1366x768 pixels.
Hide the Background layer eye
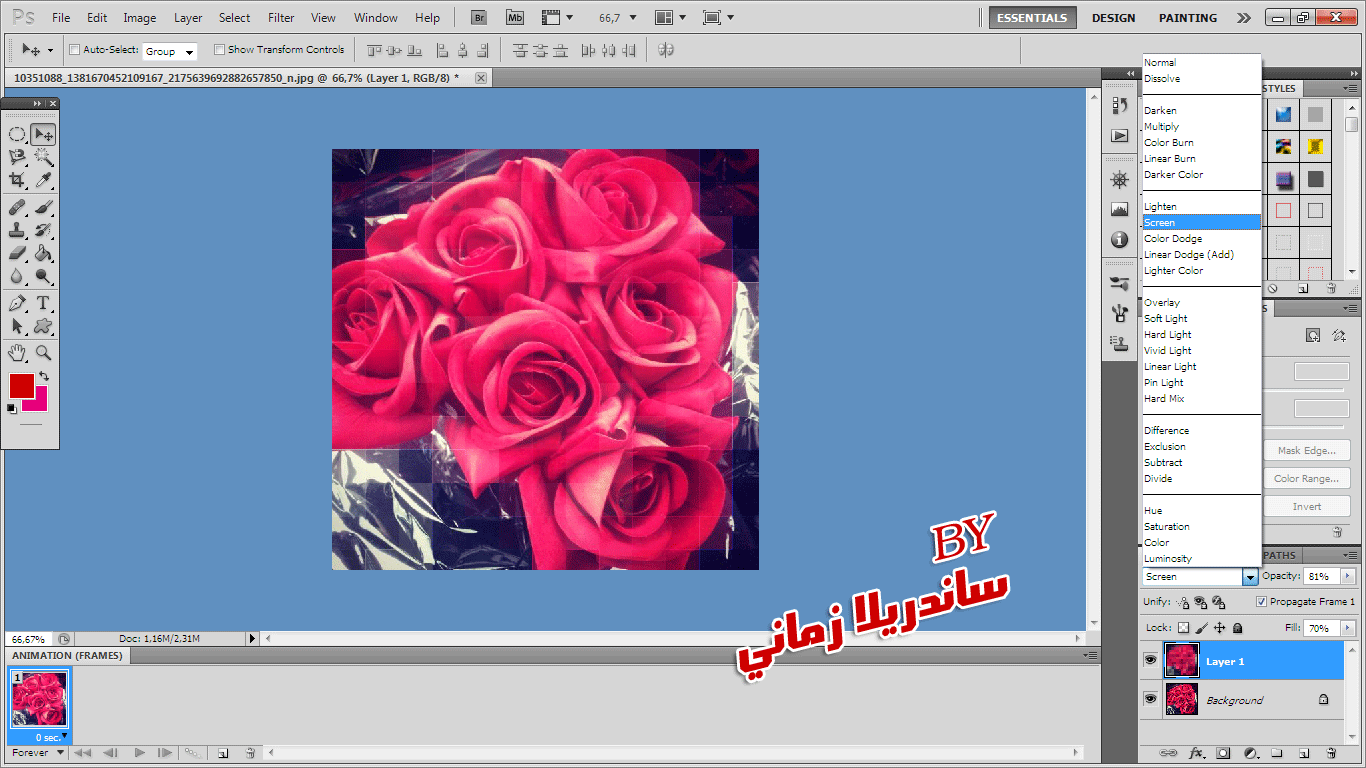pyautogui.click(x=1150, y=699)
